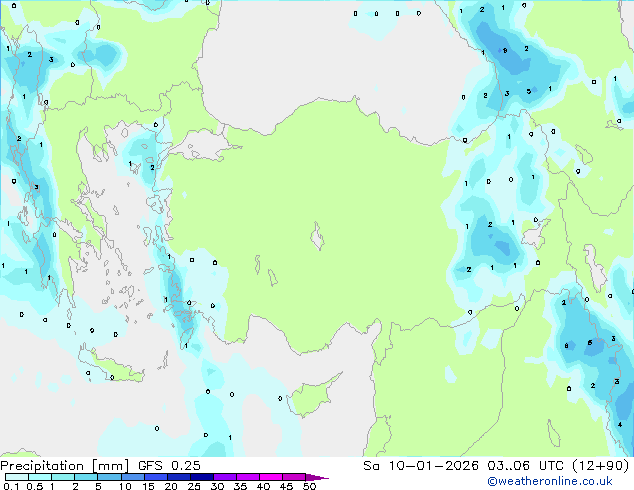
Task: Select the '03..06 UTC' time text
Action: 525,466
